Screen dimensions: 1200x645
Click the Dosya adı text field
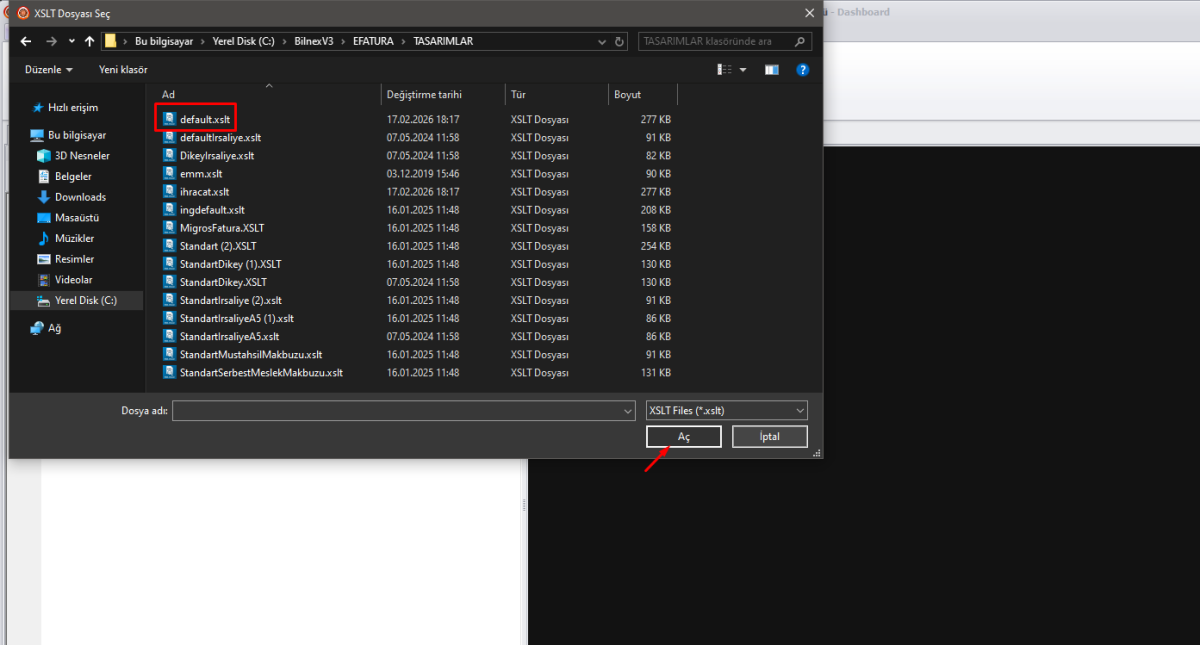pyautogui.click(x=397, y=411)
